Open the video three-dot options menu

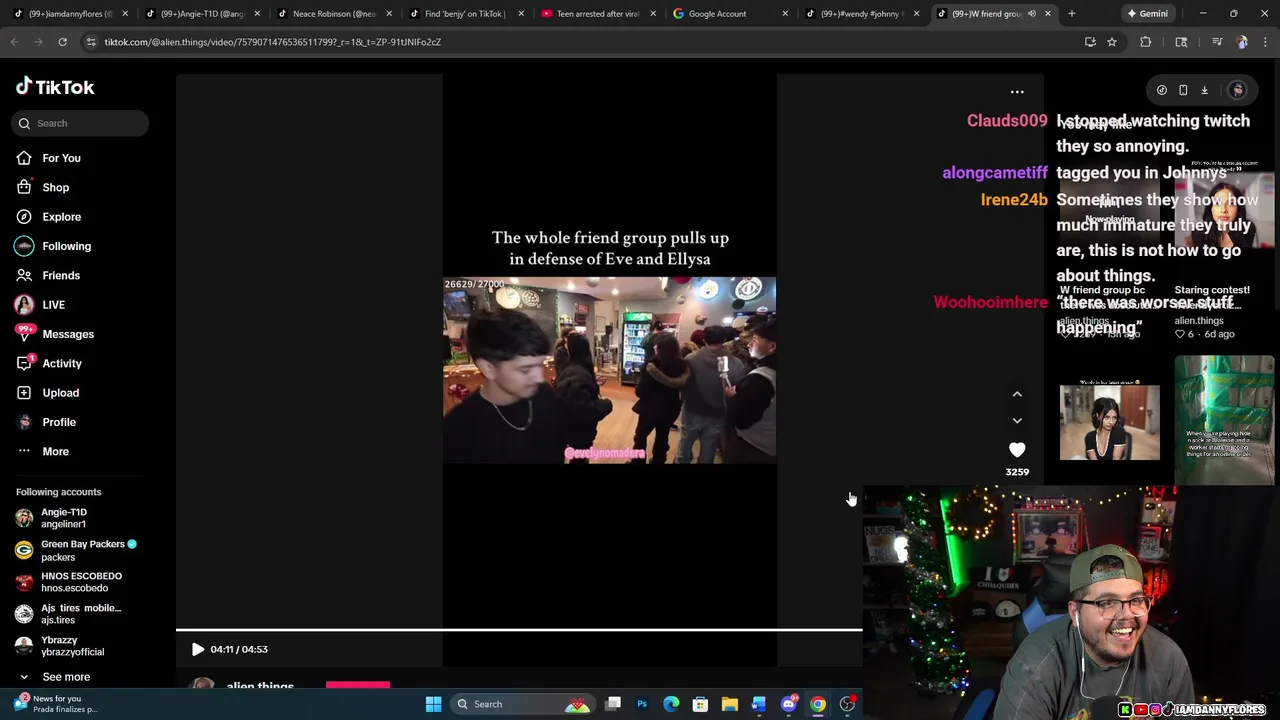pos(1017,91)
